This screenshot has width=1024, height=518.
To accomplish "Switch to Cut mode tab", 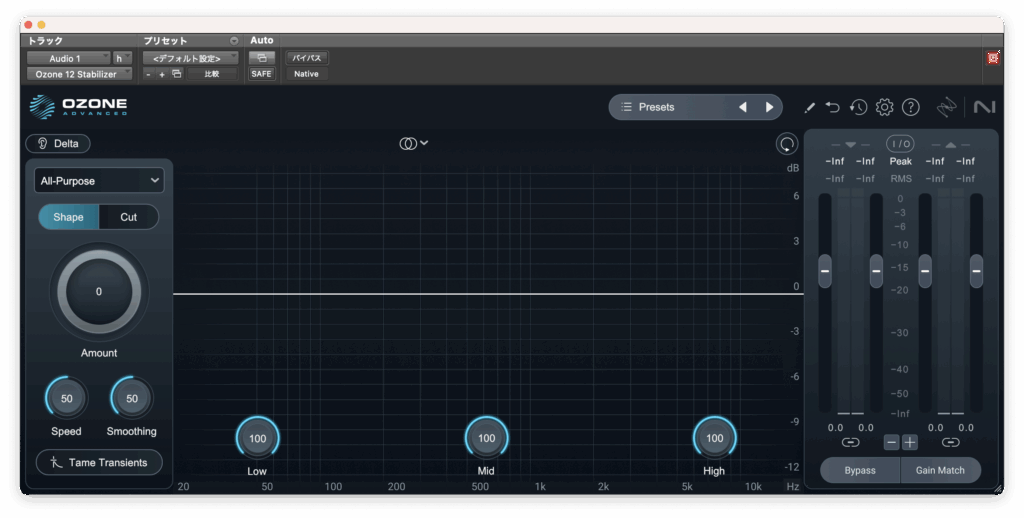I will (128, 217).
